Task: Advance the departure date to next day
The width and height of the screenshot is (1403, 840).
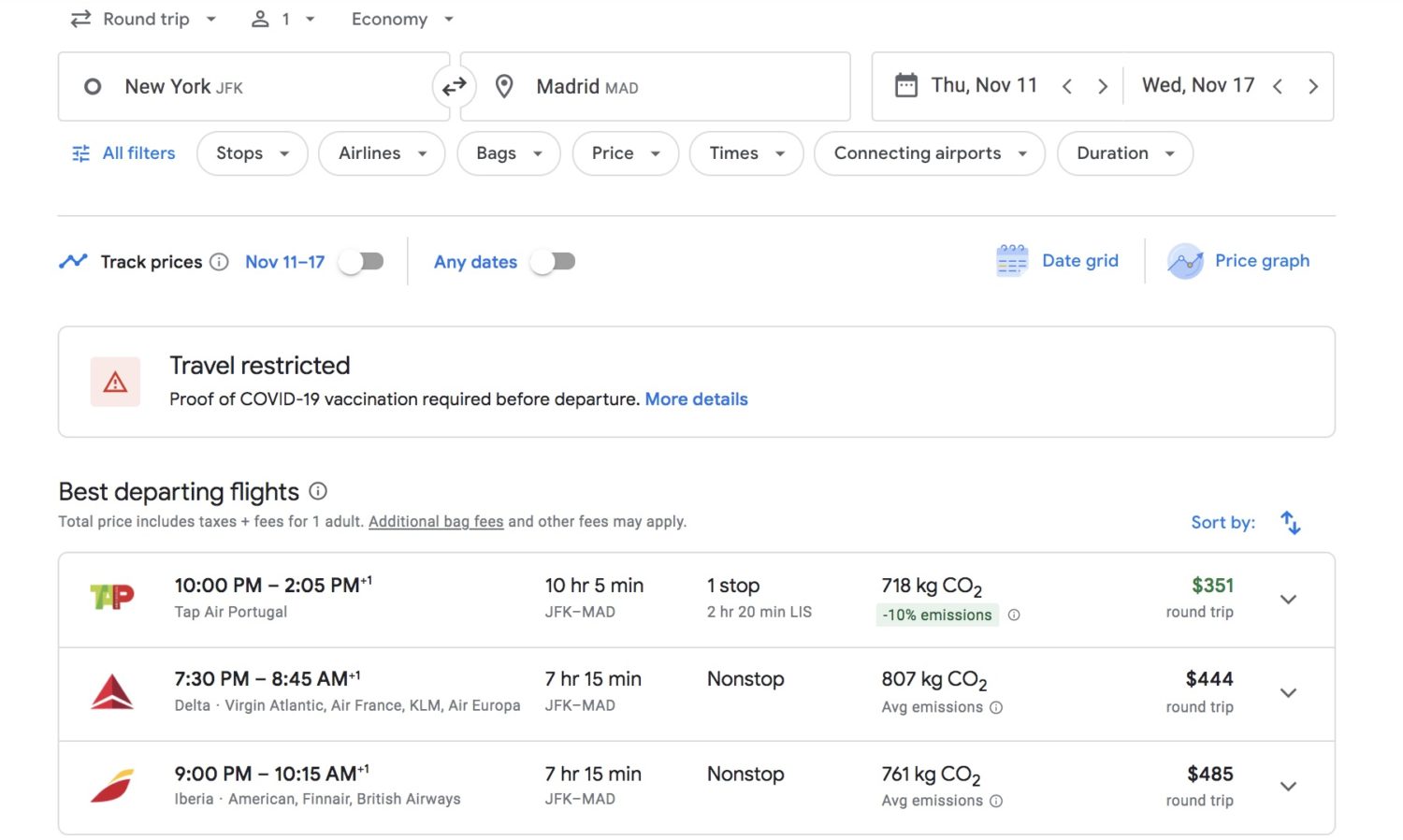Action: click(x=1103, y=86)
